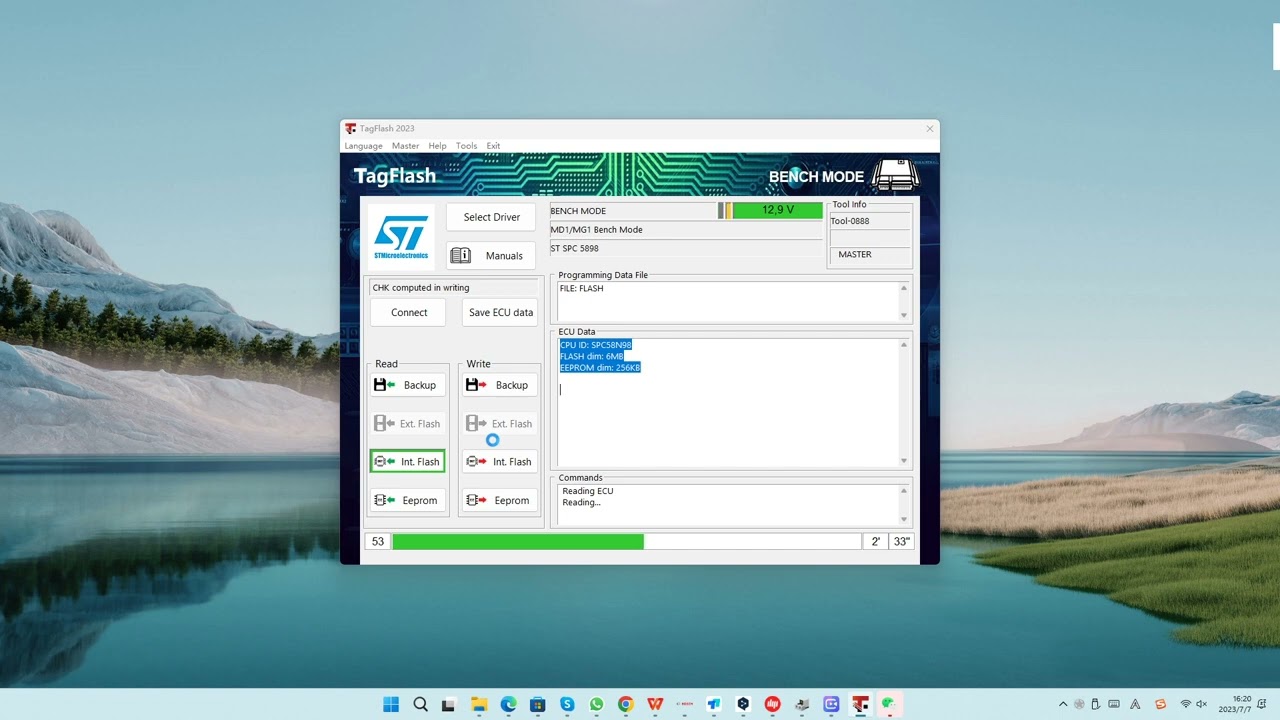1280x720 pixels.
Task: Click the ECU connector icon in header
Action: pyautogui.click(x=896, y=175)
